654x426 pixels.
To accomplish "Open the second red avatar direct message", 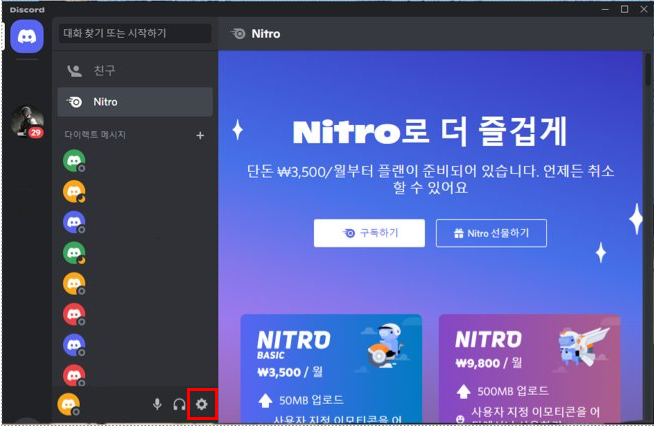I will (x=74, y=376).
